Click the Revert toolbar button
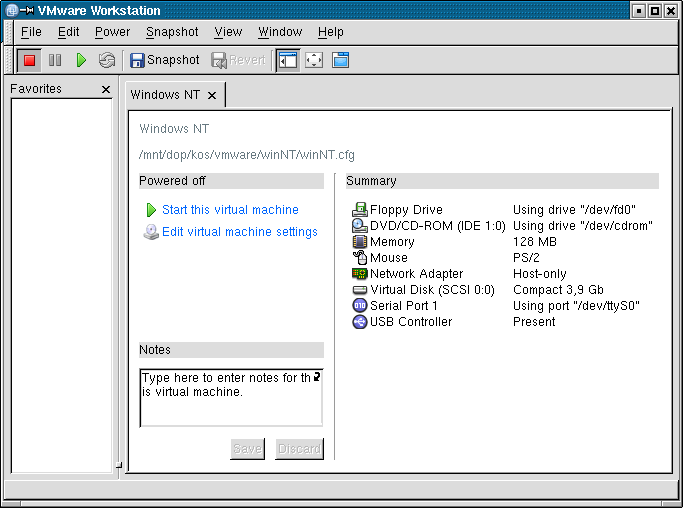 pyautogui.click(x=238, y=60)
